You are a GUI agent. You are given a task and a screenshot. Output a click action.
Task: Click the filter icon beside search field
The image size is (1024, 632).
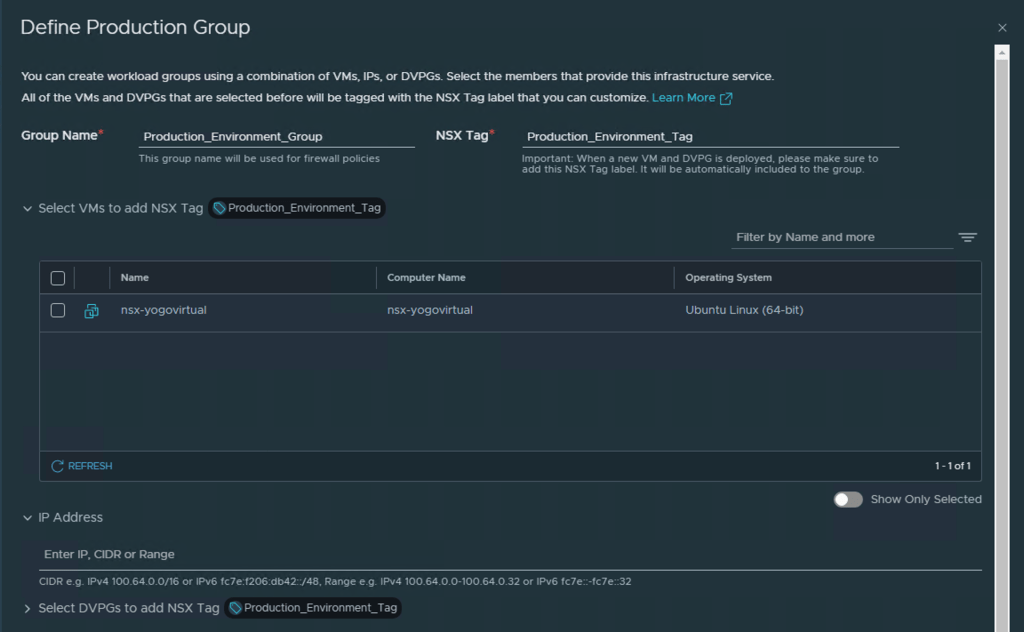967,238
